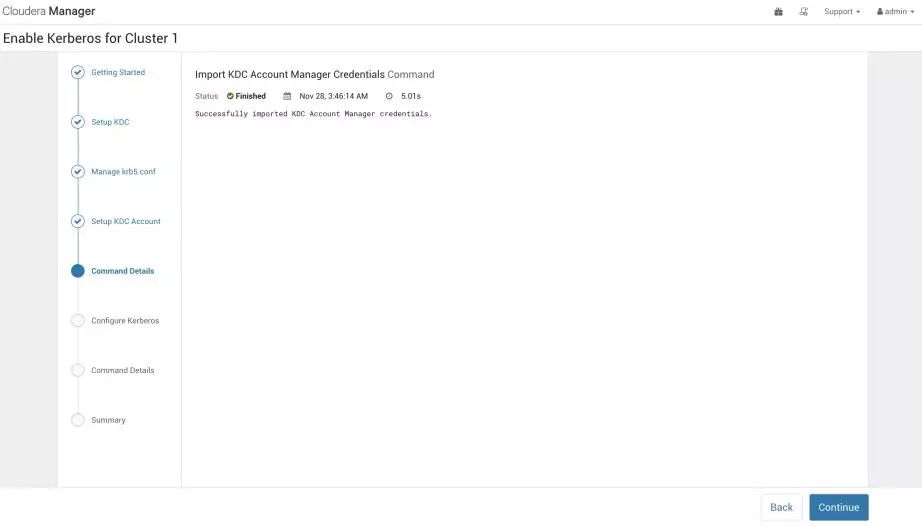The image size is (922, 526).
Task: Select the Configure Kerberos step
Action: [x=125, y=321]
